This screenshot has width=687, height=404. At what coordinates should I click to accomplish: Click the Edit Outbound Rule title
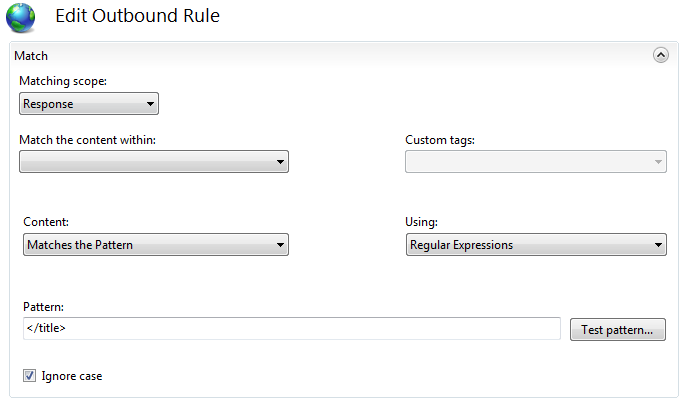click(x=137, y=17)
